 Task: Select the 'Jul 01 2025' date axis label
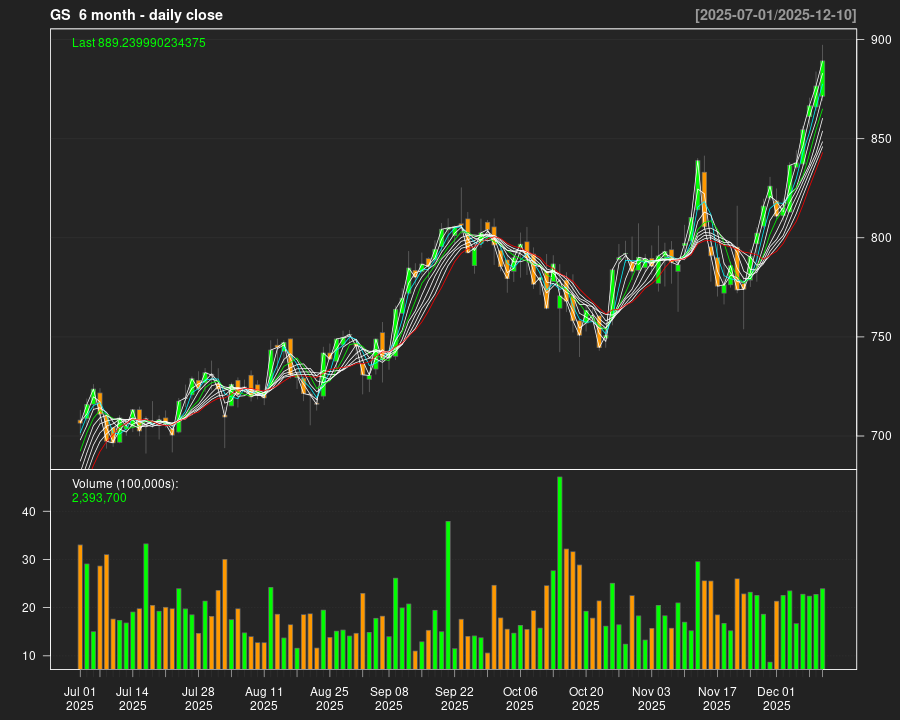[80, 698]
